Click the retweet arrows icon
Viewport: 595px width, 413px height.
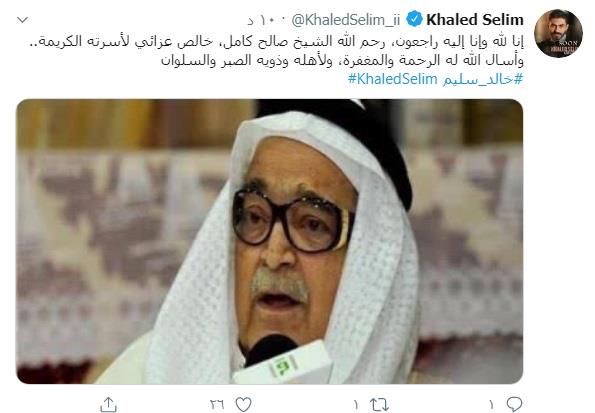pyautogui.click(x=379, y=405)
